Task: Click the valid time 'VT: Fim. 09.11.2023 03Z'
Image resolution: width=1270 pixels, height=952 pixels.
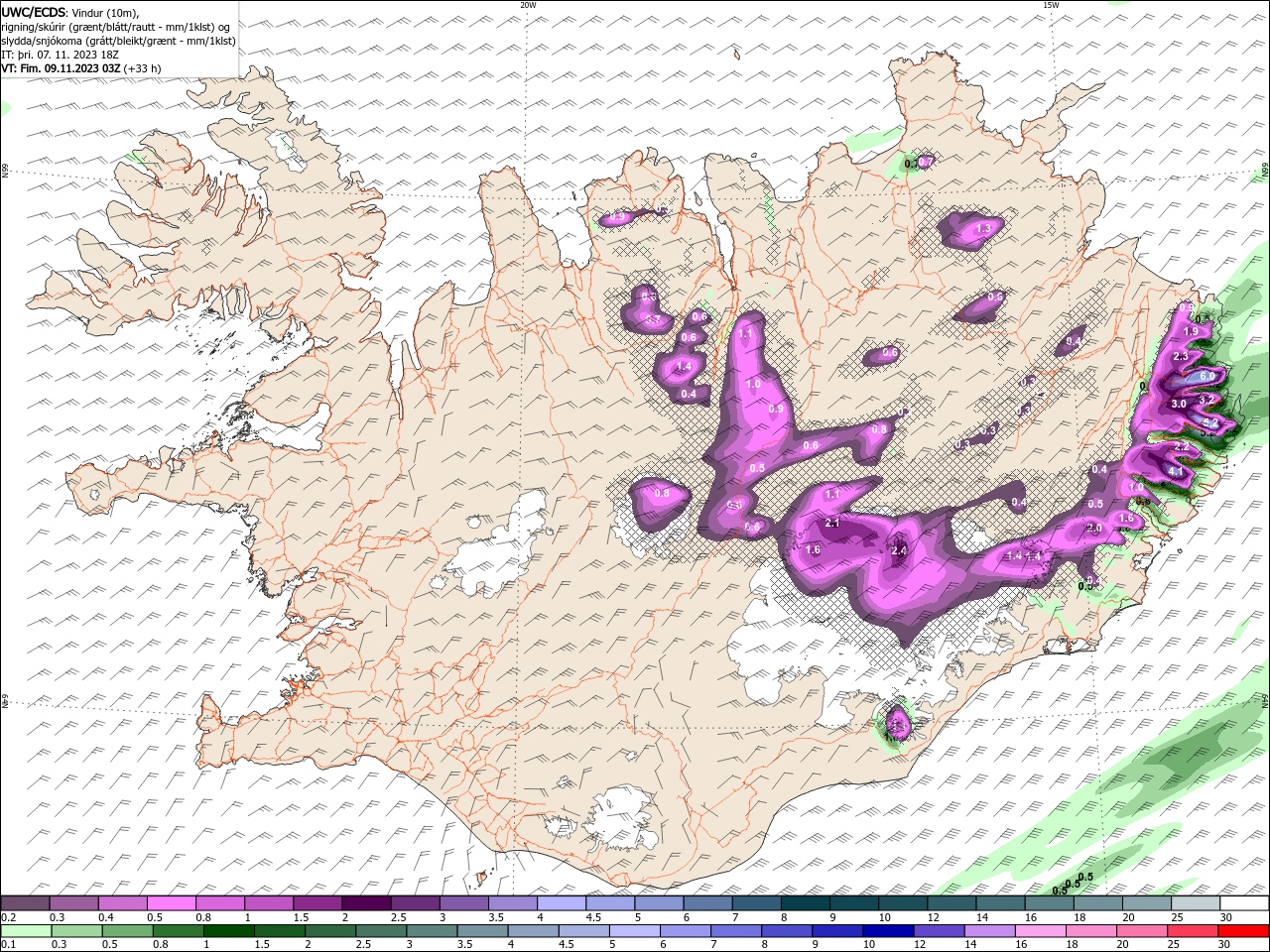Action: point(61,68)
